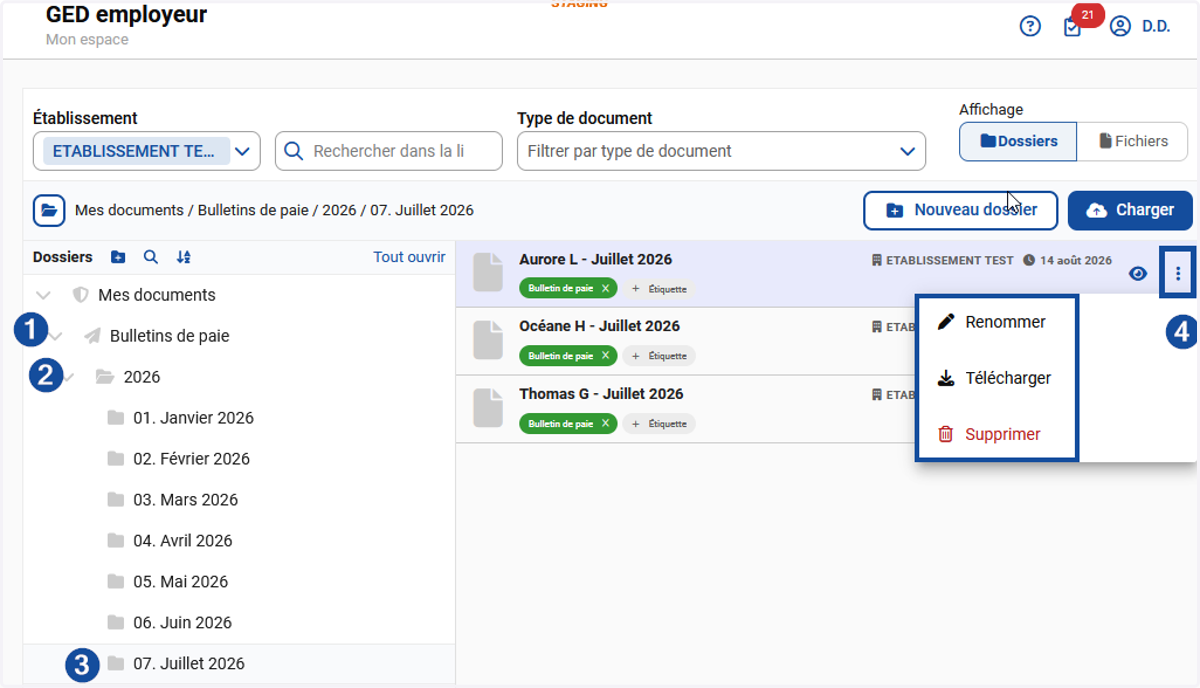Open the Aurore L - Juillet 2026 title
Image resolution: width=1200 pixels, height=688 pixels.
coord(595,259)
